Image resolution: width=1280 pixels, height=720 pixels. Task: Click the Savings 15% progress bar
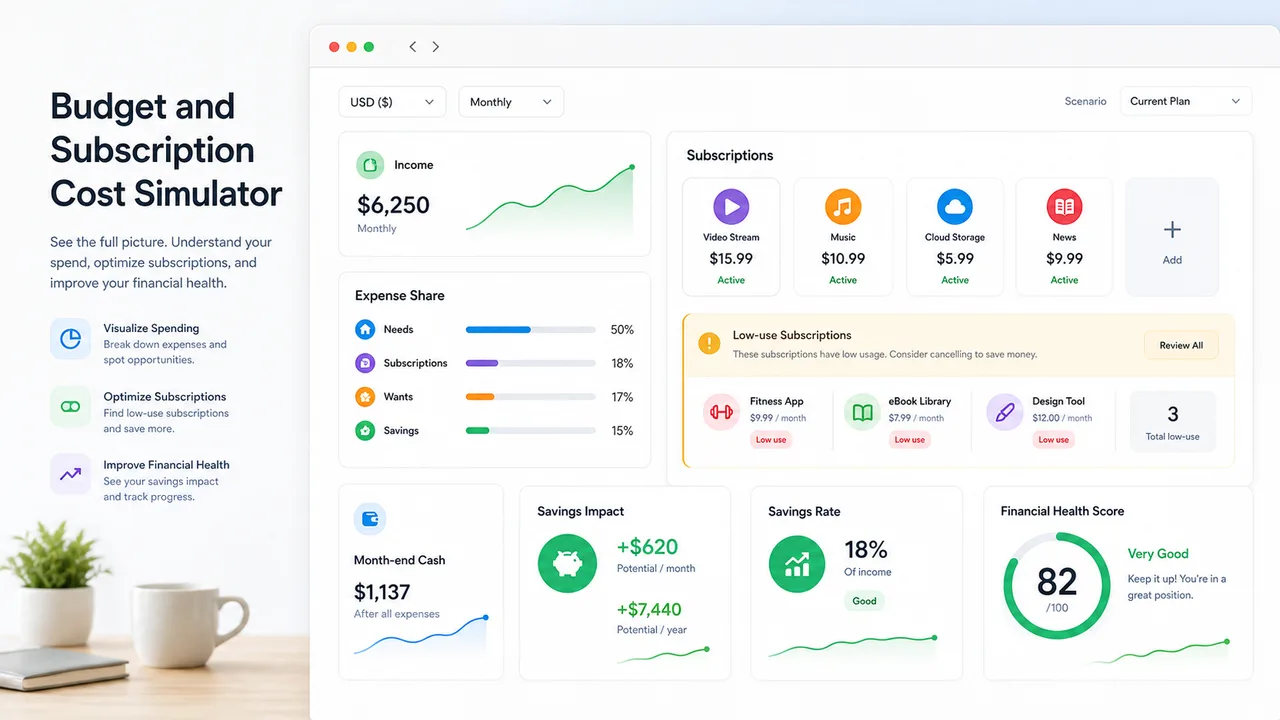pyautogui.click(x=532, y=431)
